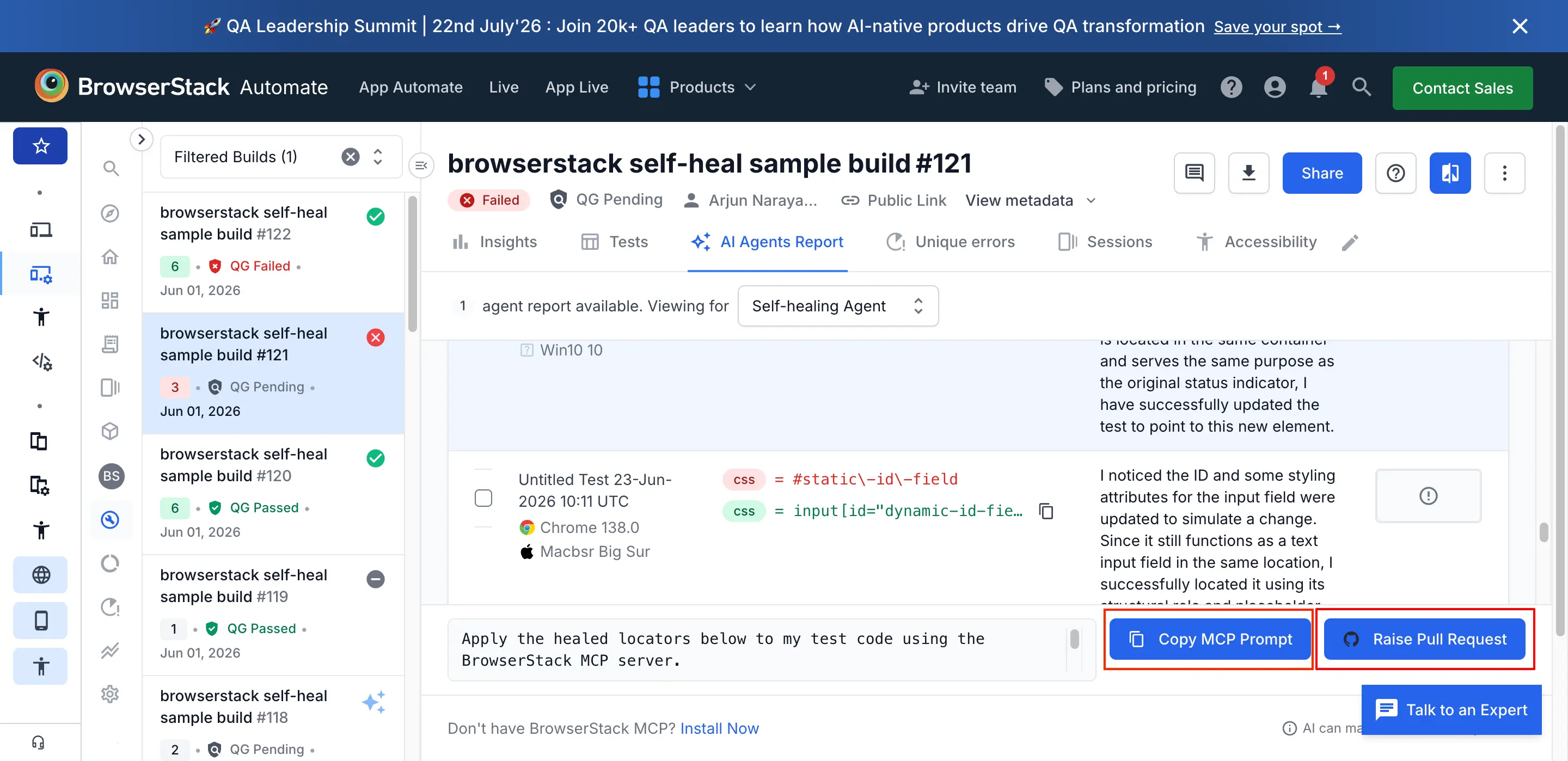Go to App Live in navbar

point(577,87)
